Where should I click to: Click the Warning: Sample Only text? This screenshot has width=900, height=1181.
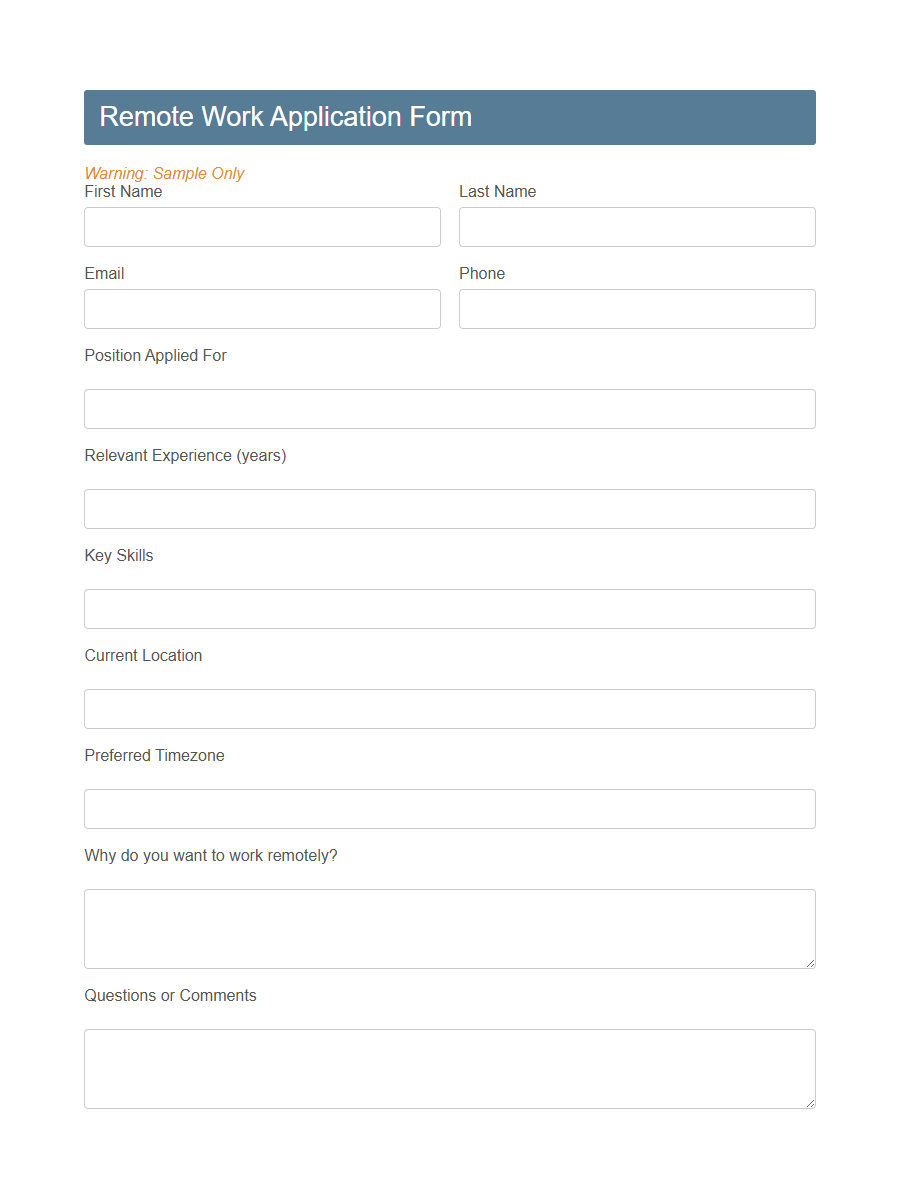[164, 173]
